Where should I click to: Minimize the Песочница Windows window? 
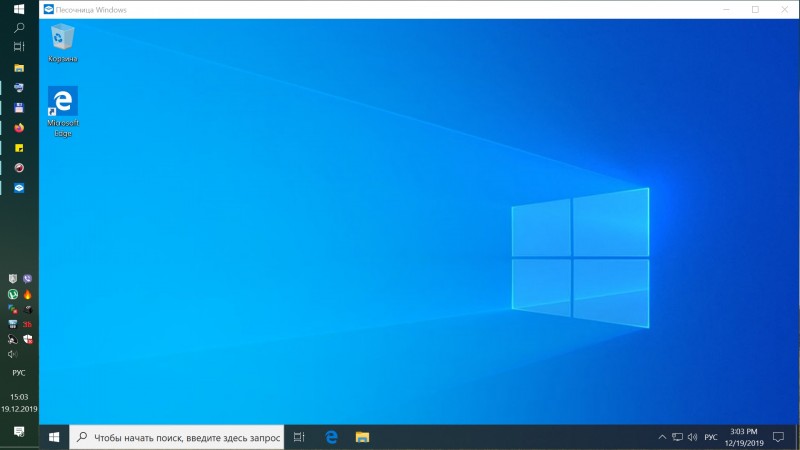pos(726,9)
